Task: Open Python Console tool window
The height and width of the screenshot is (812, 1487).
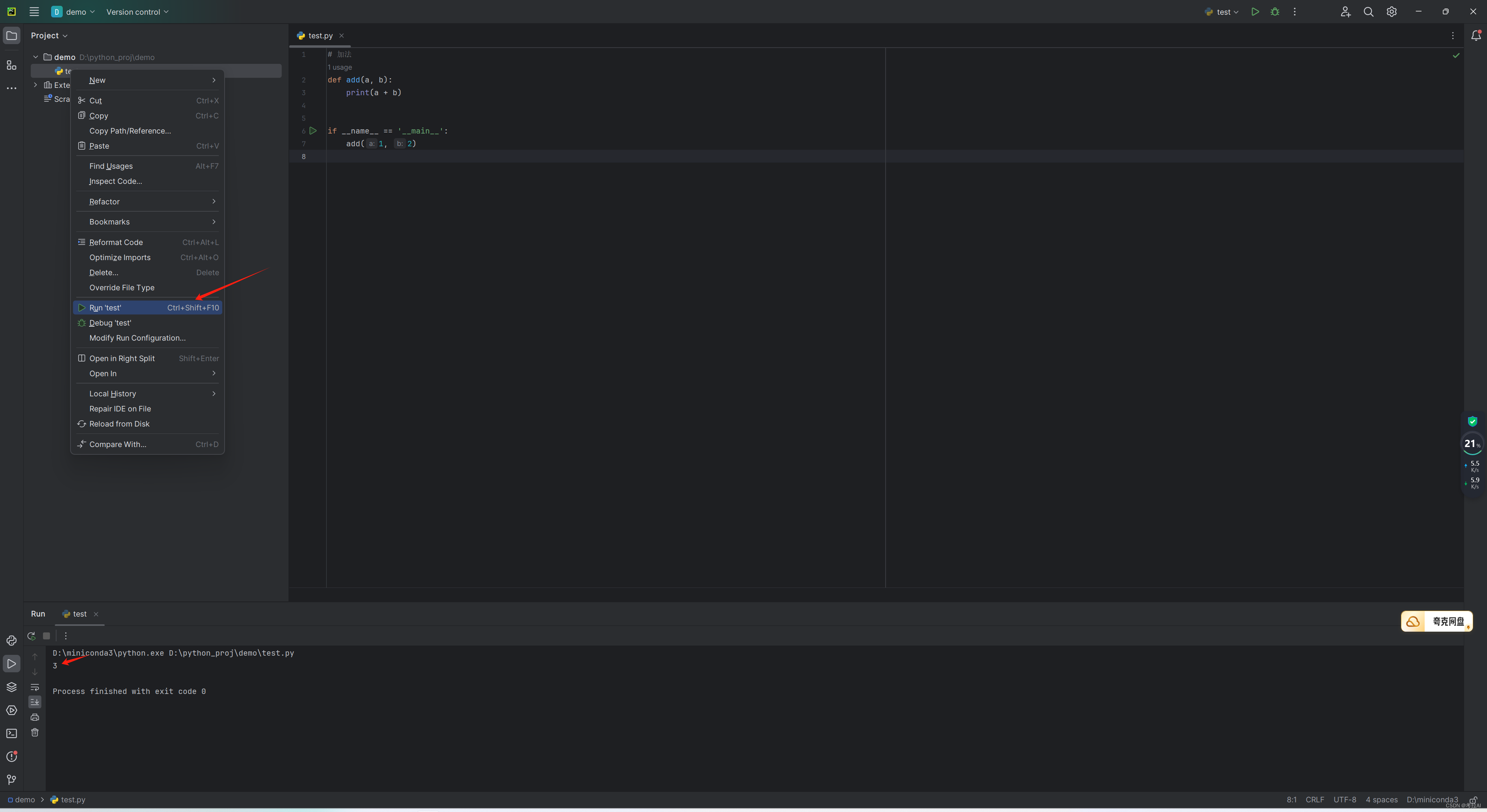Action: click(12, 641)
